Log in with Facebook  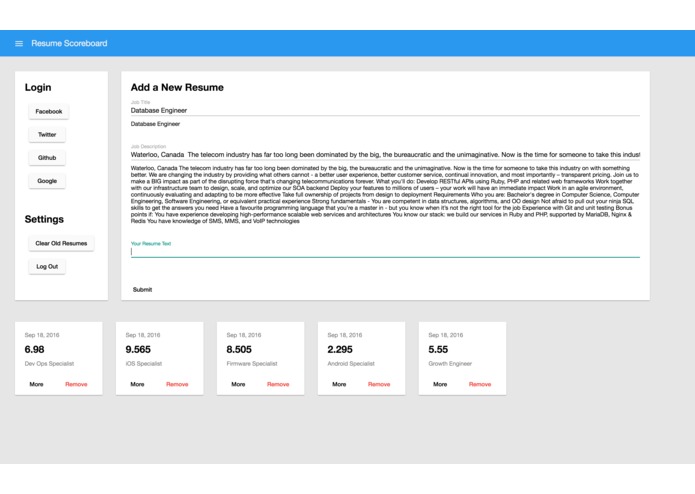(49, 112)
